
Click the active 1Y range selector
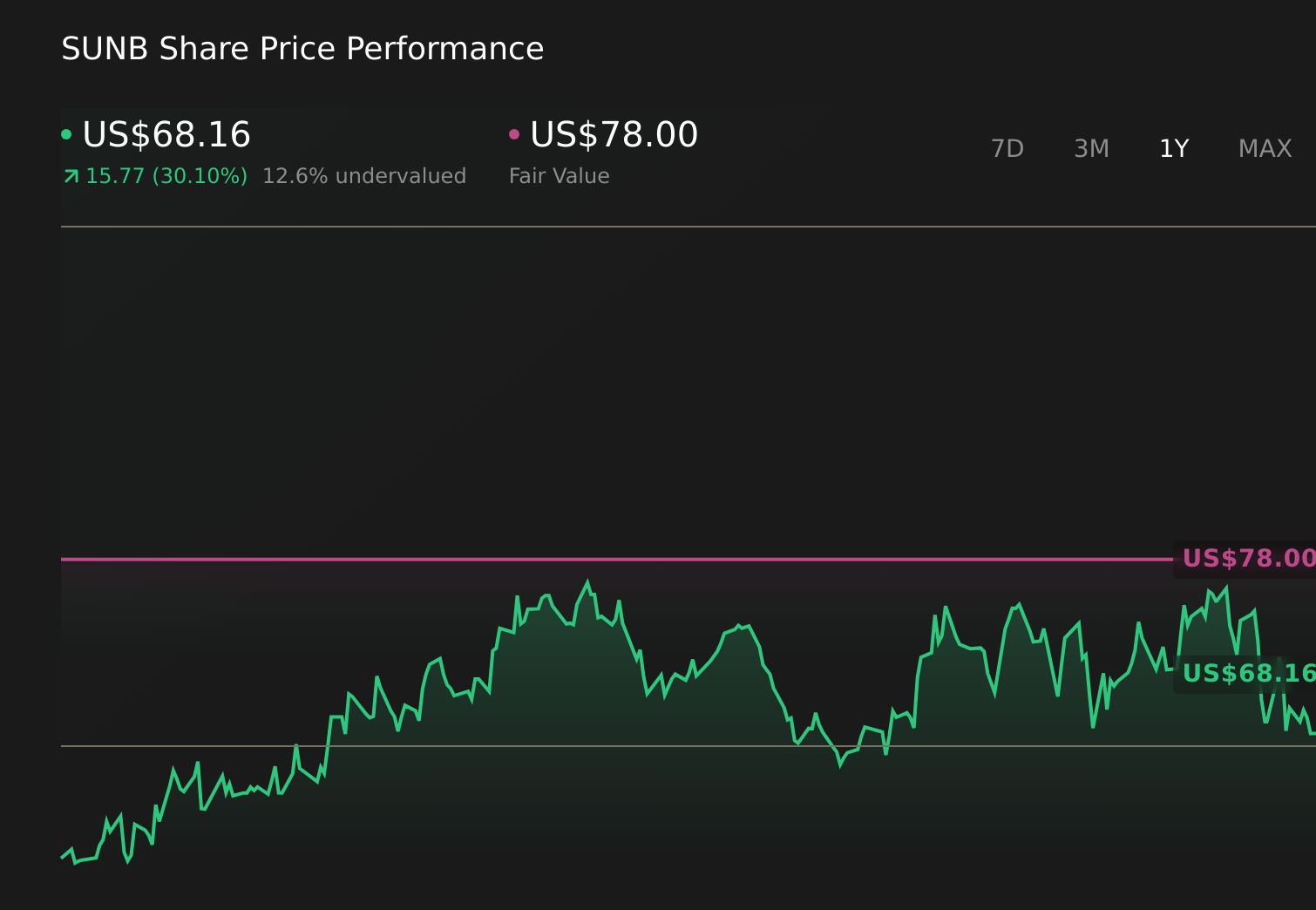(1174, 148)
